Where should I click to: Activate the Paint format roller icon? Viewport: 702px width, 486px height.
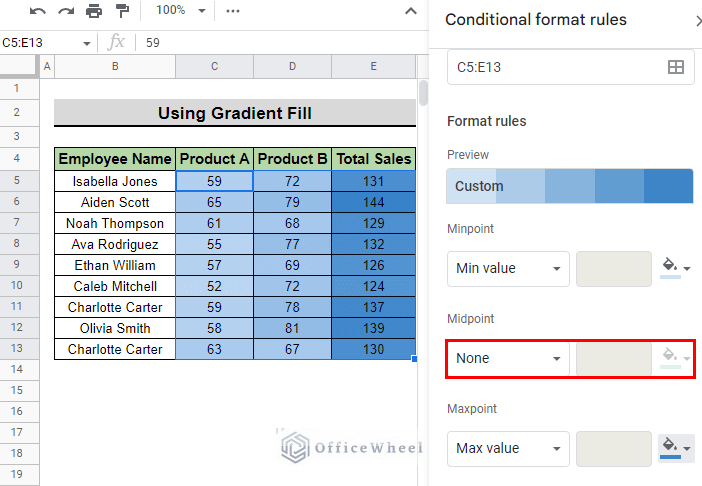(122, 10)
